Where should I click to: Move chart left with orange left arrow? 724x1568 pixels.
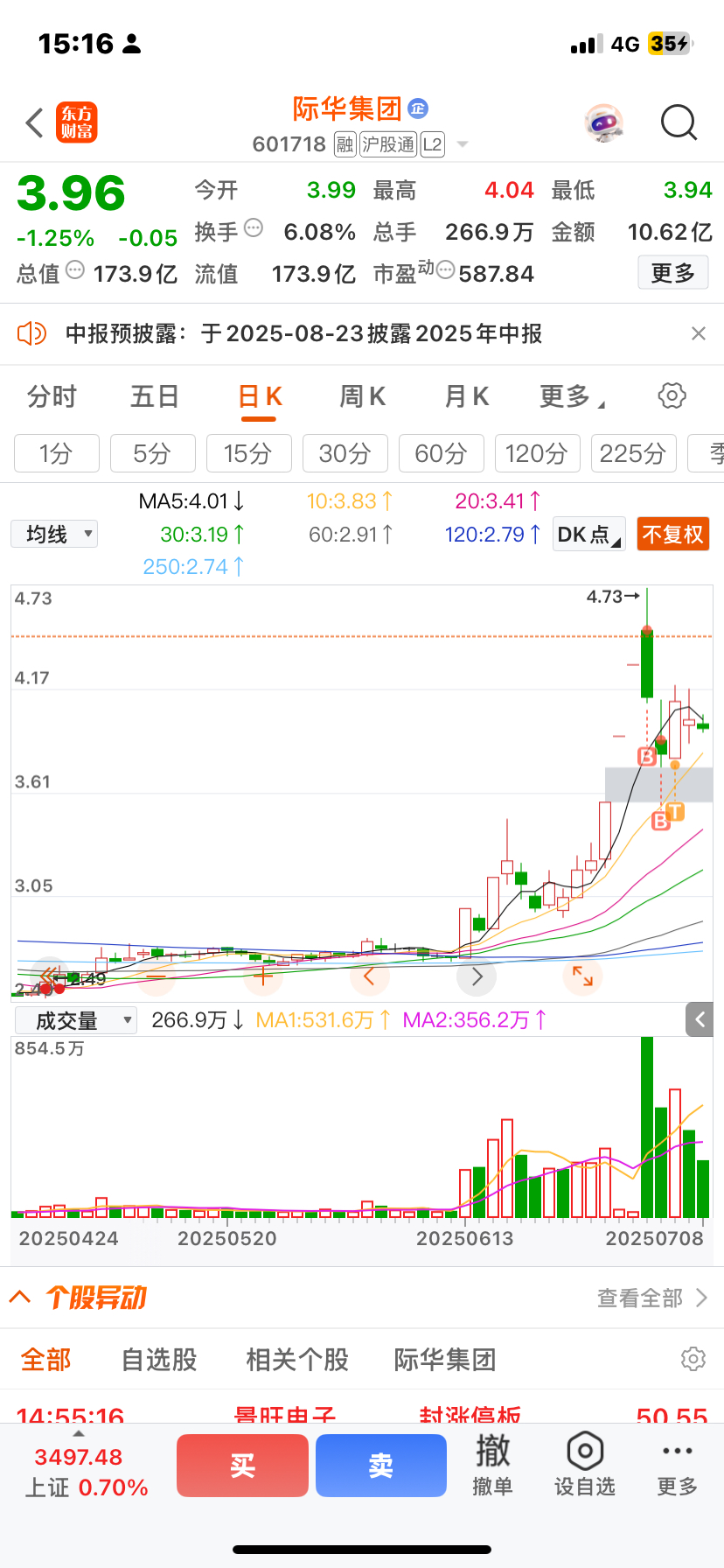coord(369,976)
